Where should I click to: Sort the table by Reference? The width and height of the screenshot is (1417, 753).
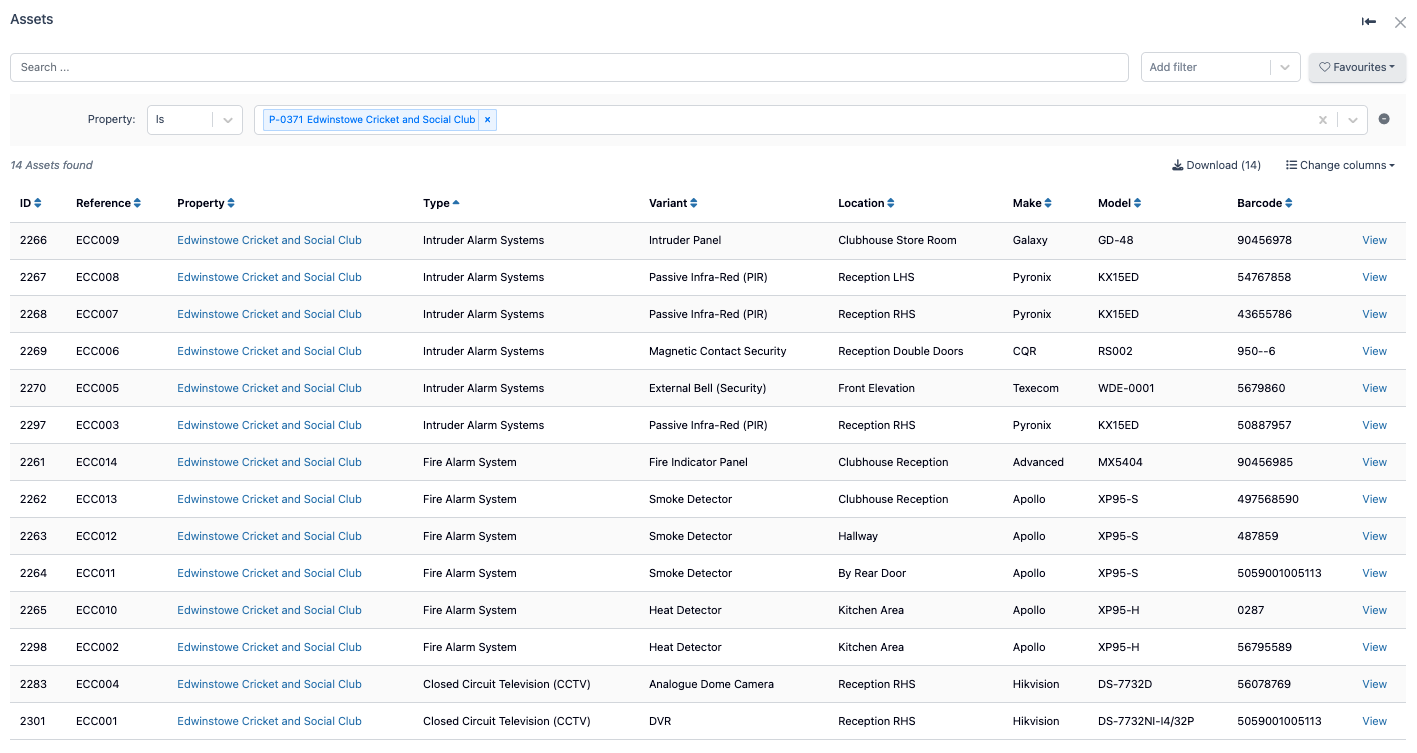pyautogui.click(x=108, y=203)
